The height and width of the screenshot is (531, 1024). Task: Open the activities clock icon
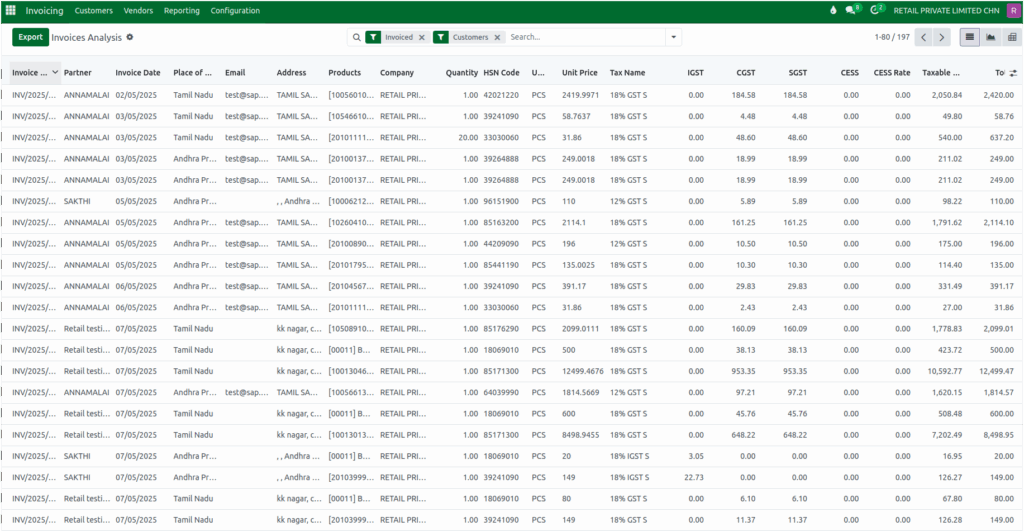pyautogui.click(x=876, y=10)
